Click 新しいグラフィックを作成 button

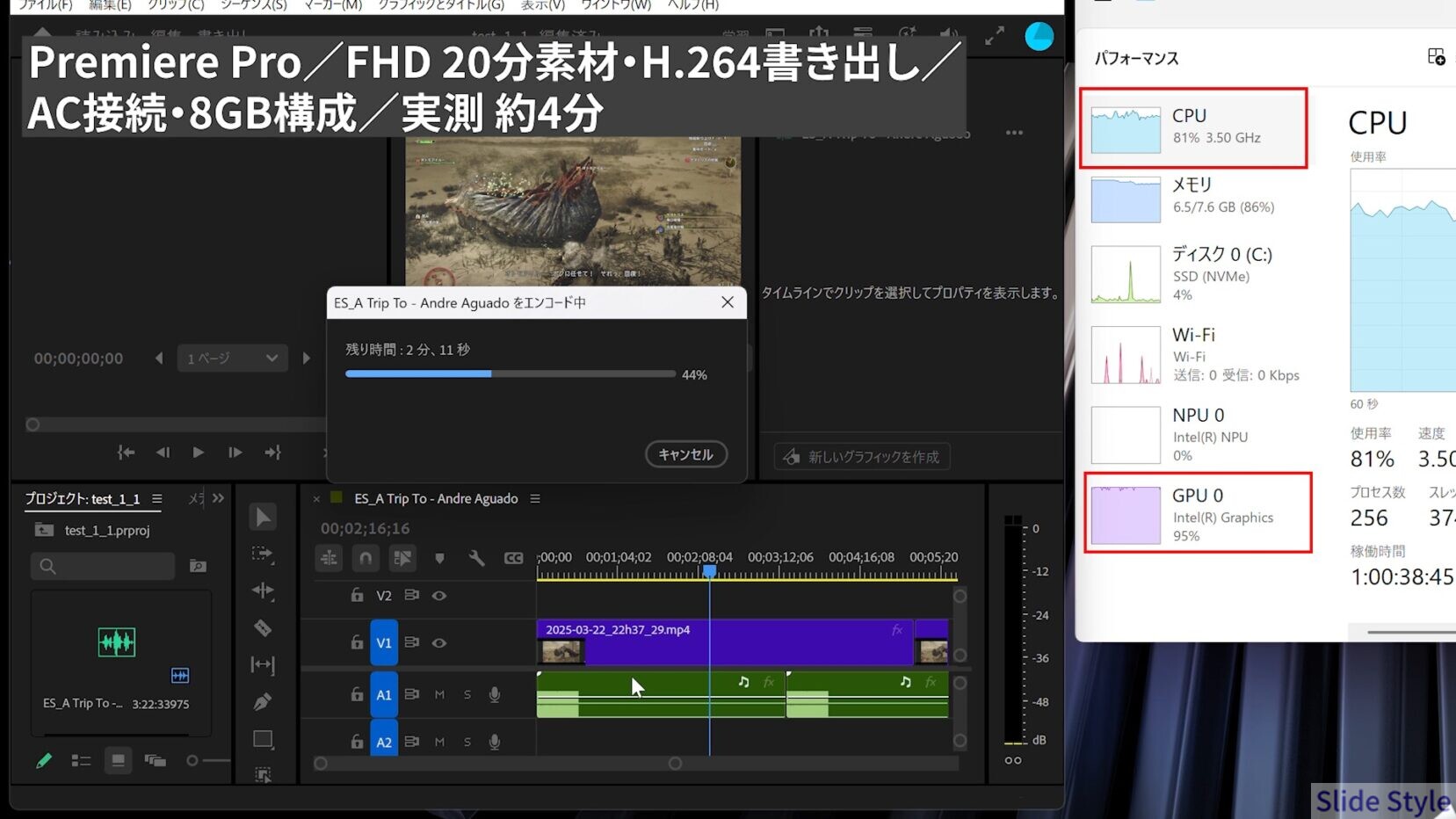(x=862, y=457)
